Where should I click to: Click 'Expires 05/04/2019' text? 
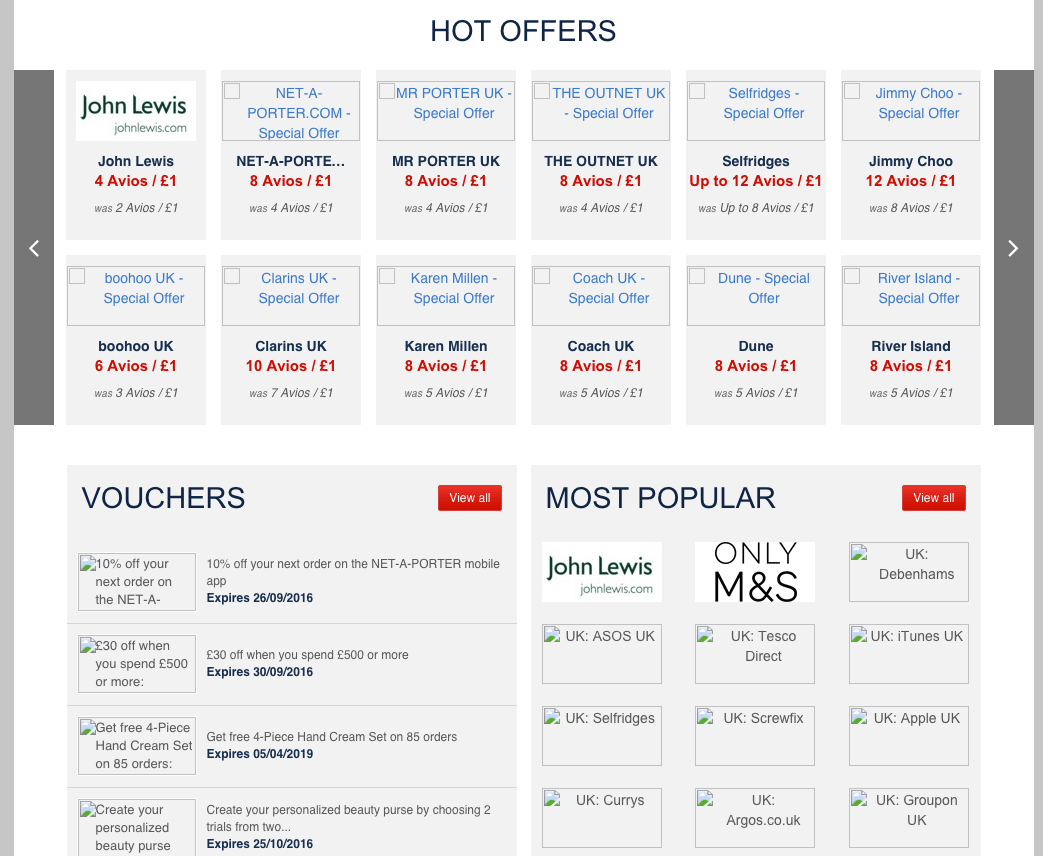pos(259,754)
